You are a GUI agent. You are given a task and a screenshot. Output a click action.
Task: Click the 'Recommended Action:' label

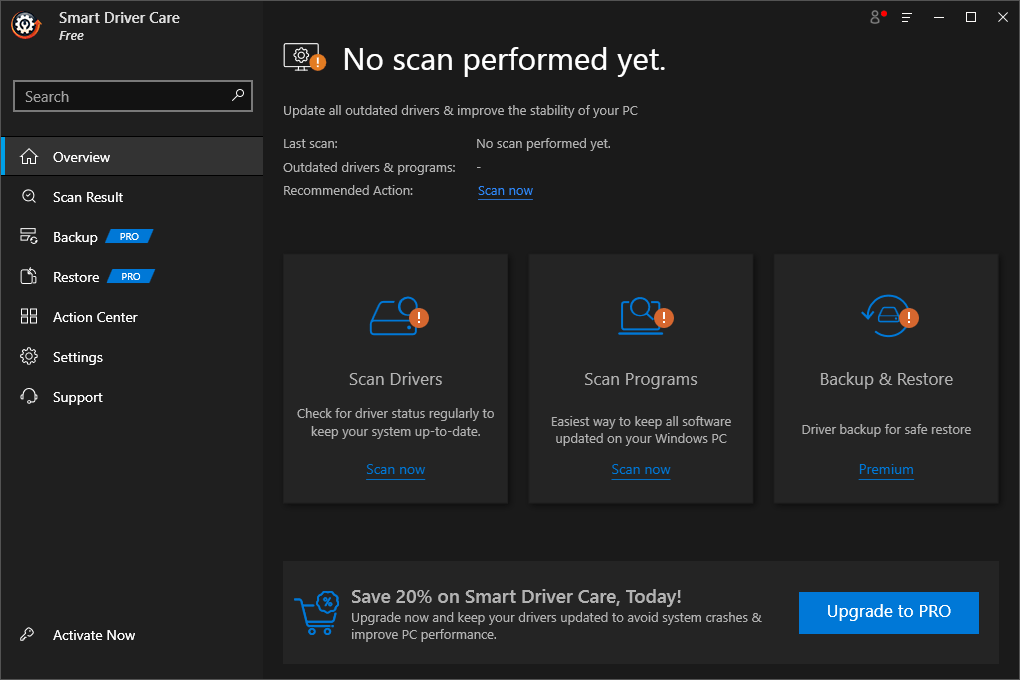tap(348, 191)
